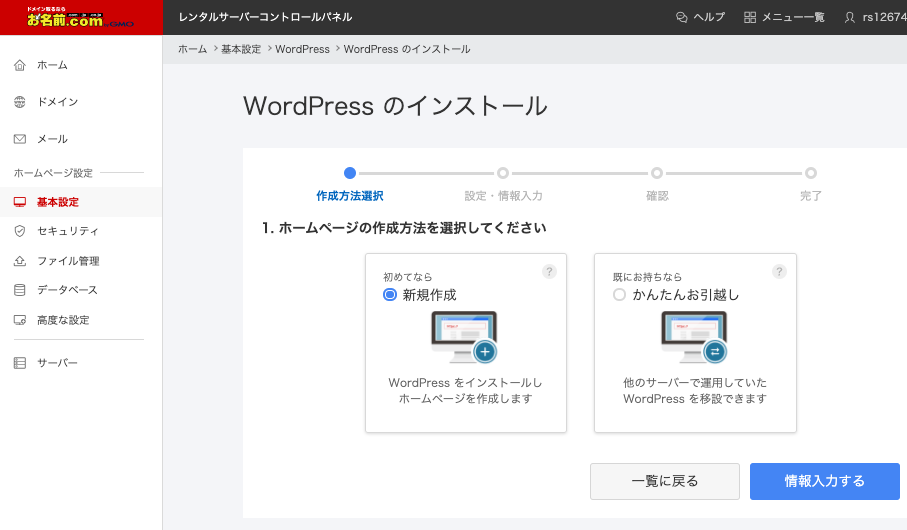
Task: Click the 一覧に戻る button
Action: [664, 481]
